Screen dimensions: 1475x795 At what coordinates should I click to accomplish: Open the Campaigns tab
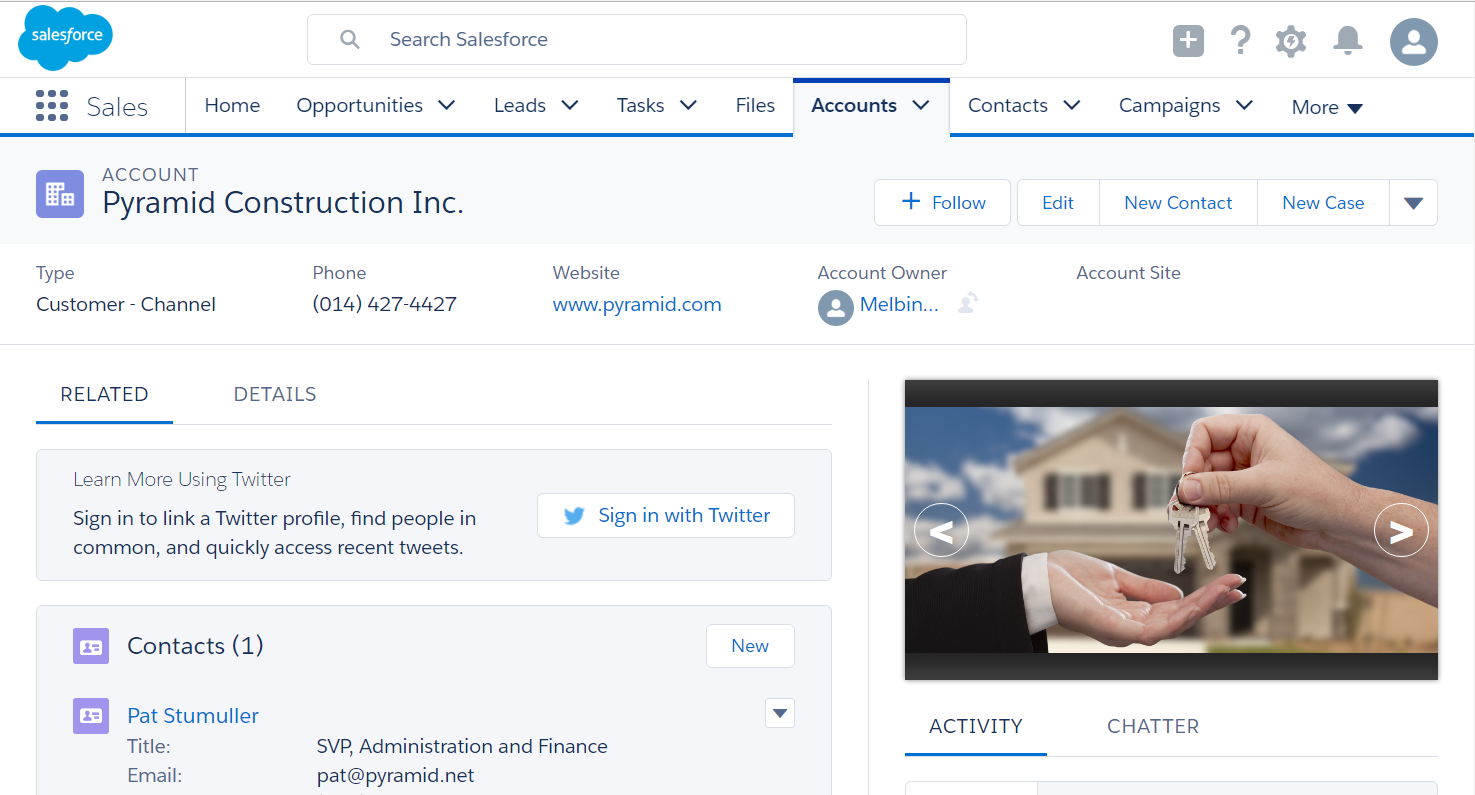(x=1170, y=105)
